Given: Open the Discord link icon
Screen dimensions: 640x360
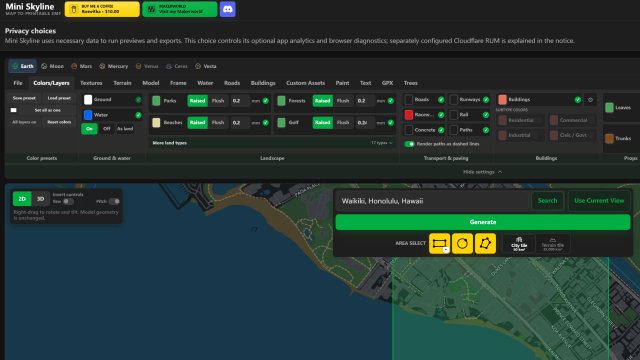Looking at the screenshot, I should pyautogui.click(x=227, y=9).
